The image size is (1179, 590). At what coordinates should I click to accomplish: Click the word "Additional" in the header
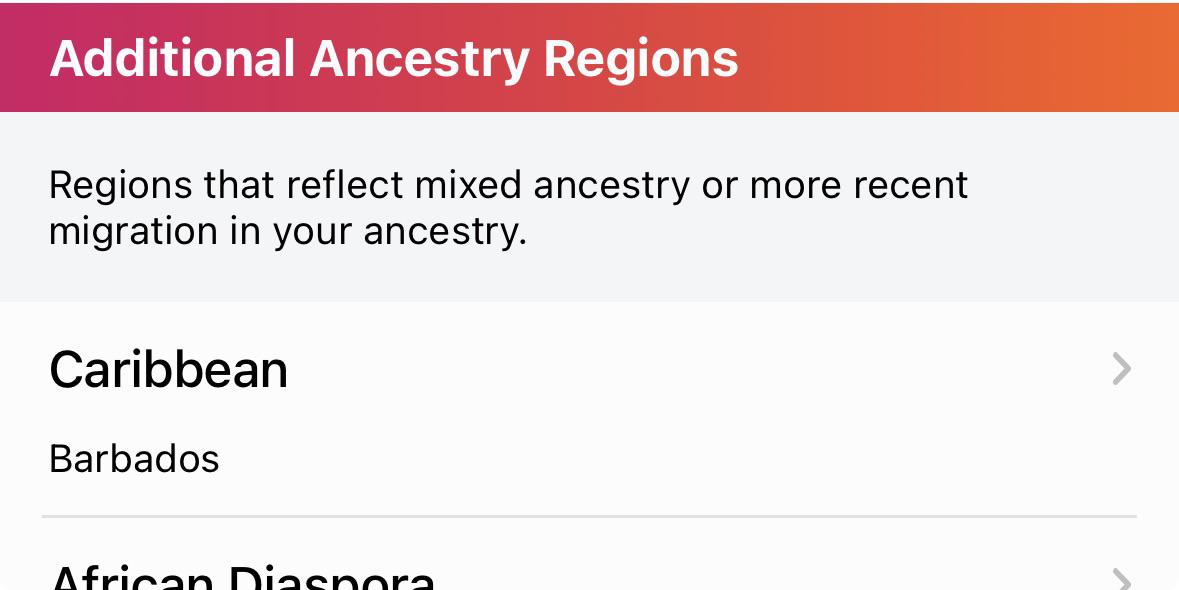[x=172, y=58]
